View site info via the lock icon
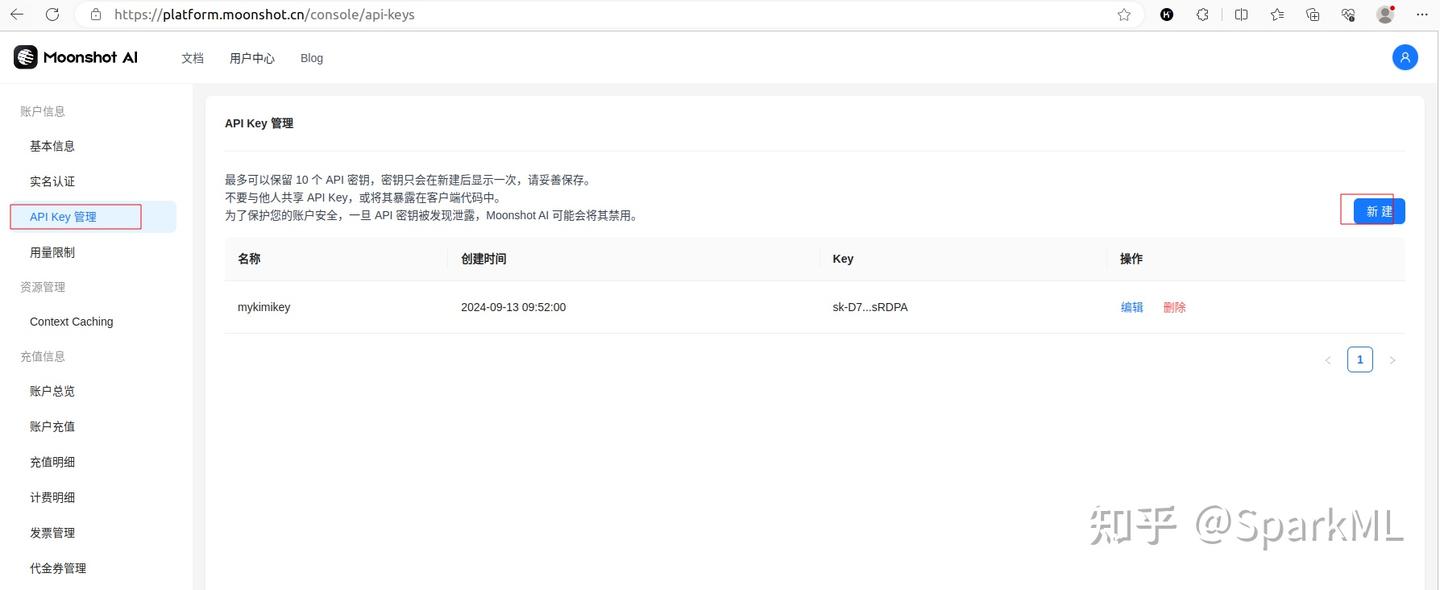The width and height of the screenshot is (1440, 590). pyautogui.click(x=96, y=15)
